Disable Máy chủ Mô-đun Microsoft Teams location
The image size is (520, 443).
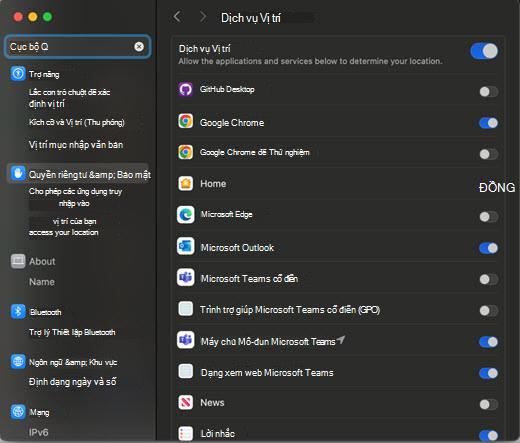[x=488, y=342]
